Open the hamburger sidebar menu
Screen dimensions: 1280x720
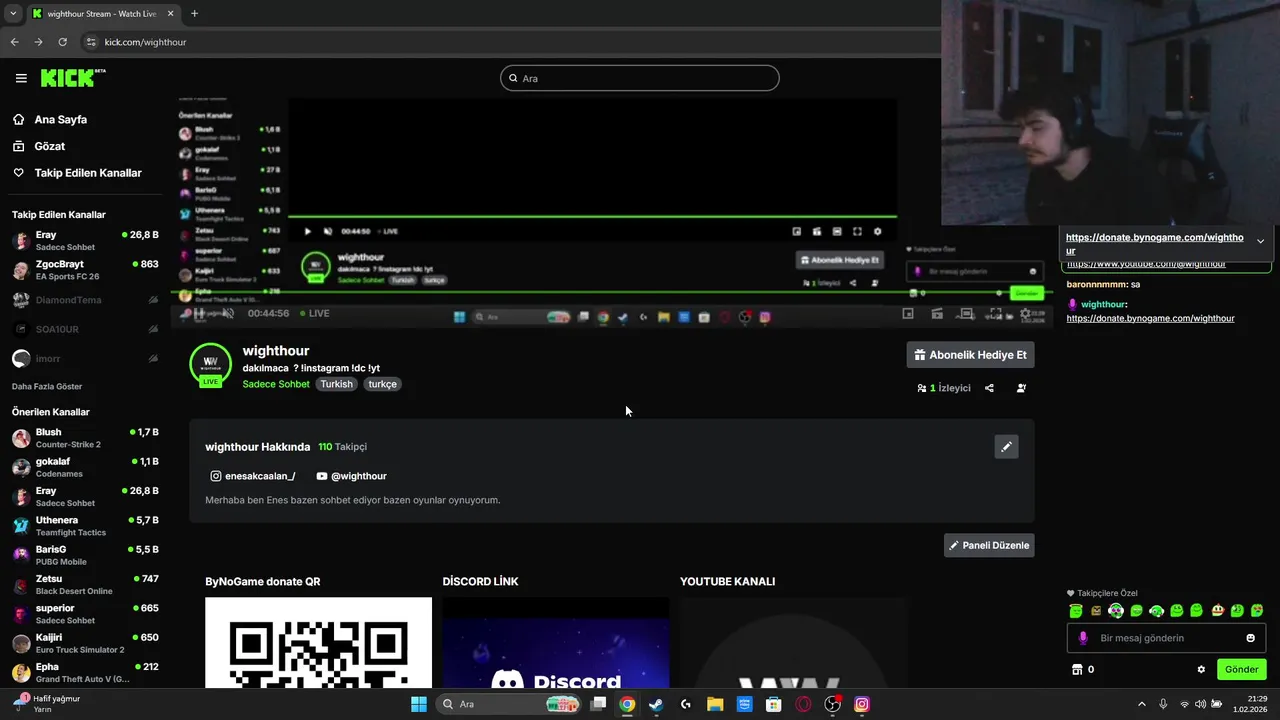(21, 78)
